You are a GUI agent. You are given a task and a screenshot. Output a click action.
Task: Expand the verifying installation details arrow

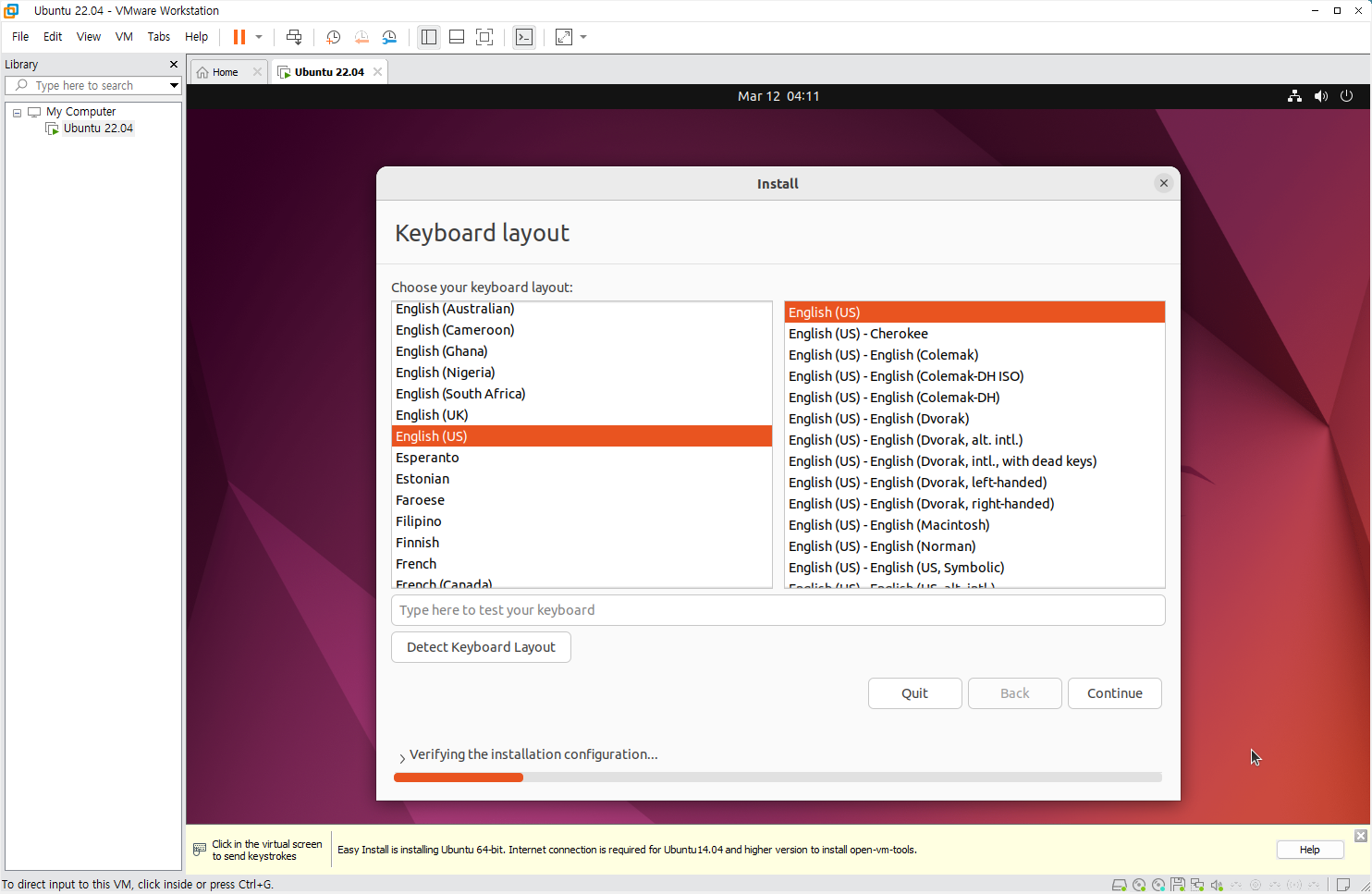402,757
